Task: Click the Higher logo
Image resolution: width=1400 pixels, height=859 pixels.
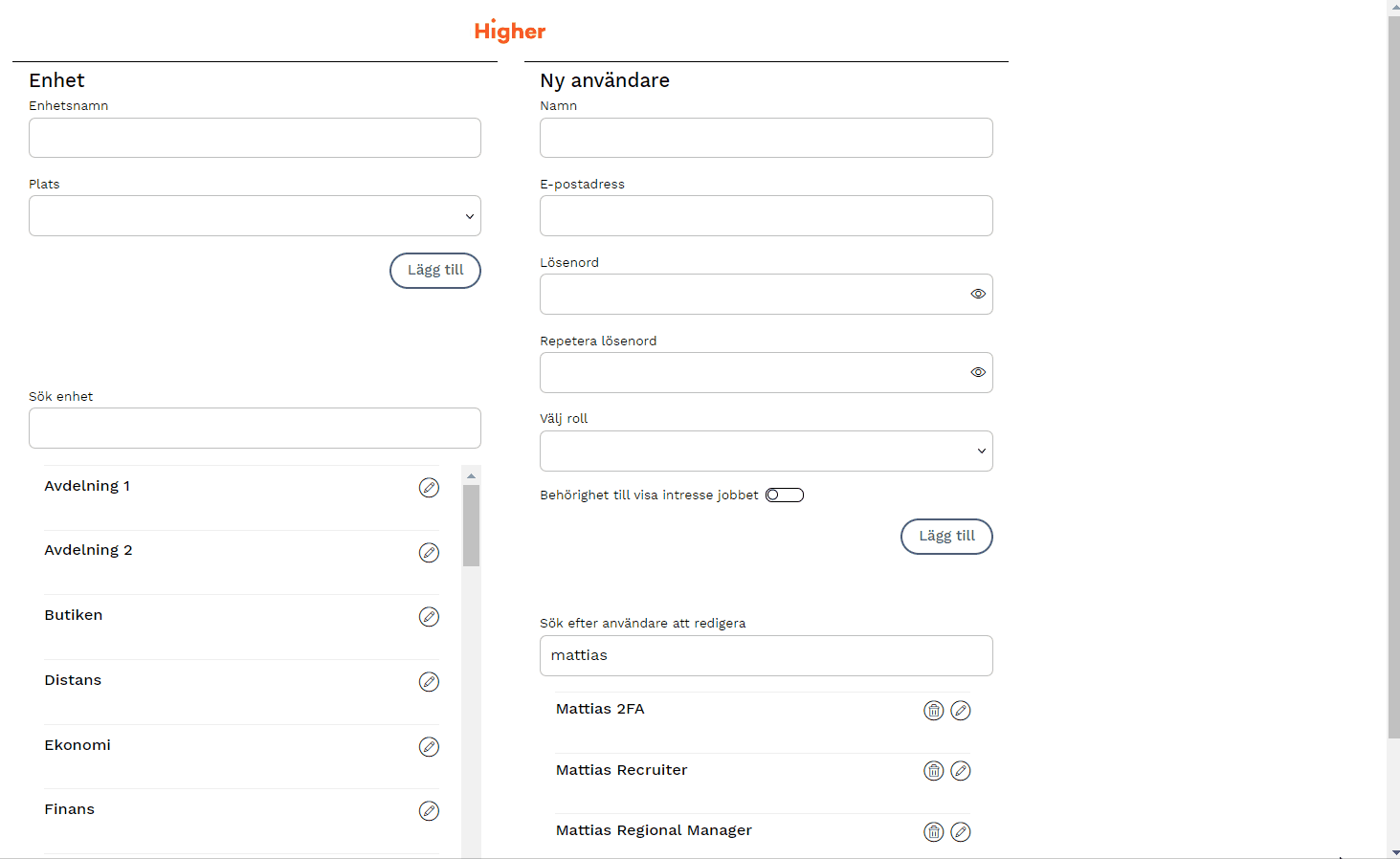Action: coord(510,32)
